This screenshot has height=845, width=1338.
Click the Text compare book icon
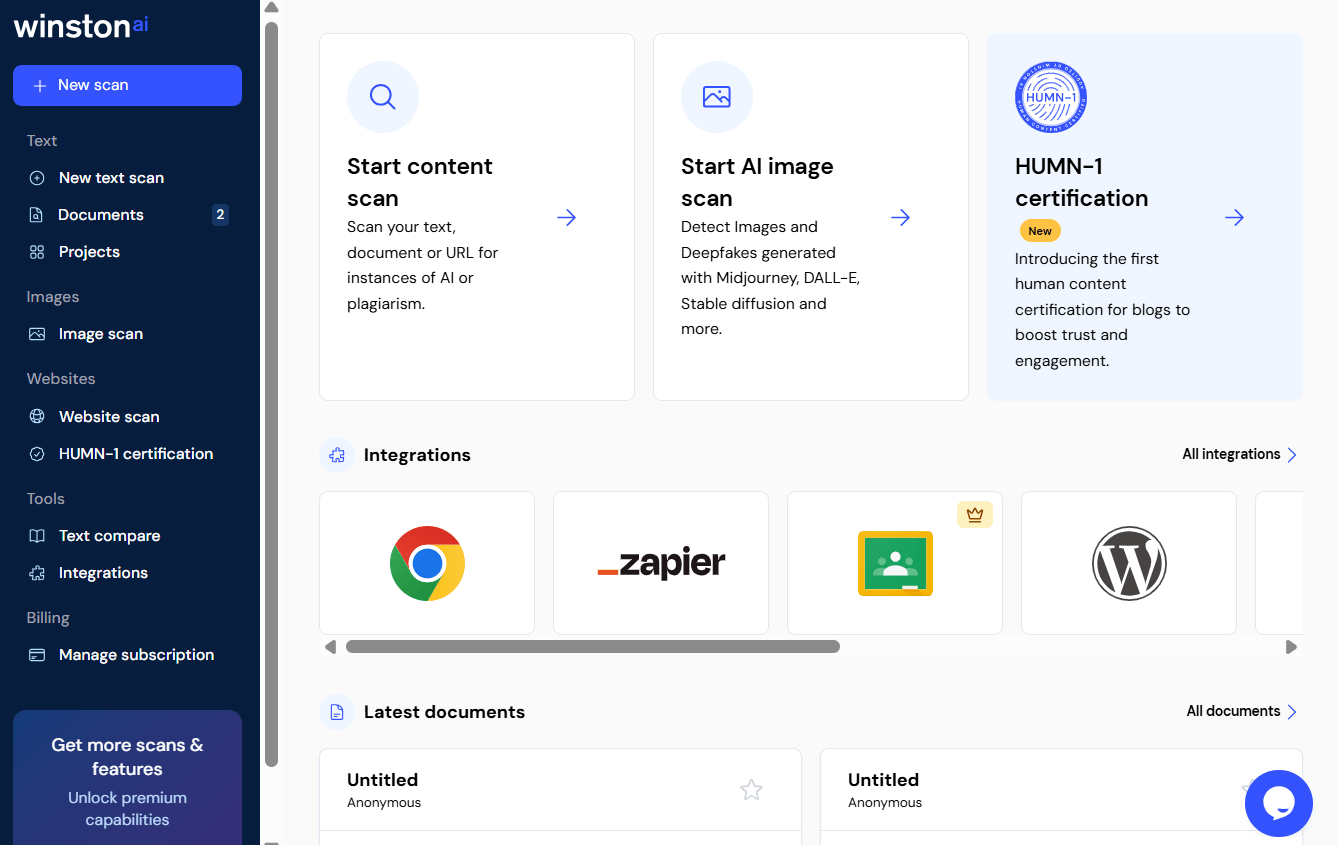tap(37, 536)
